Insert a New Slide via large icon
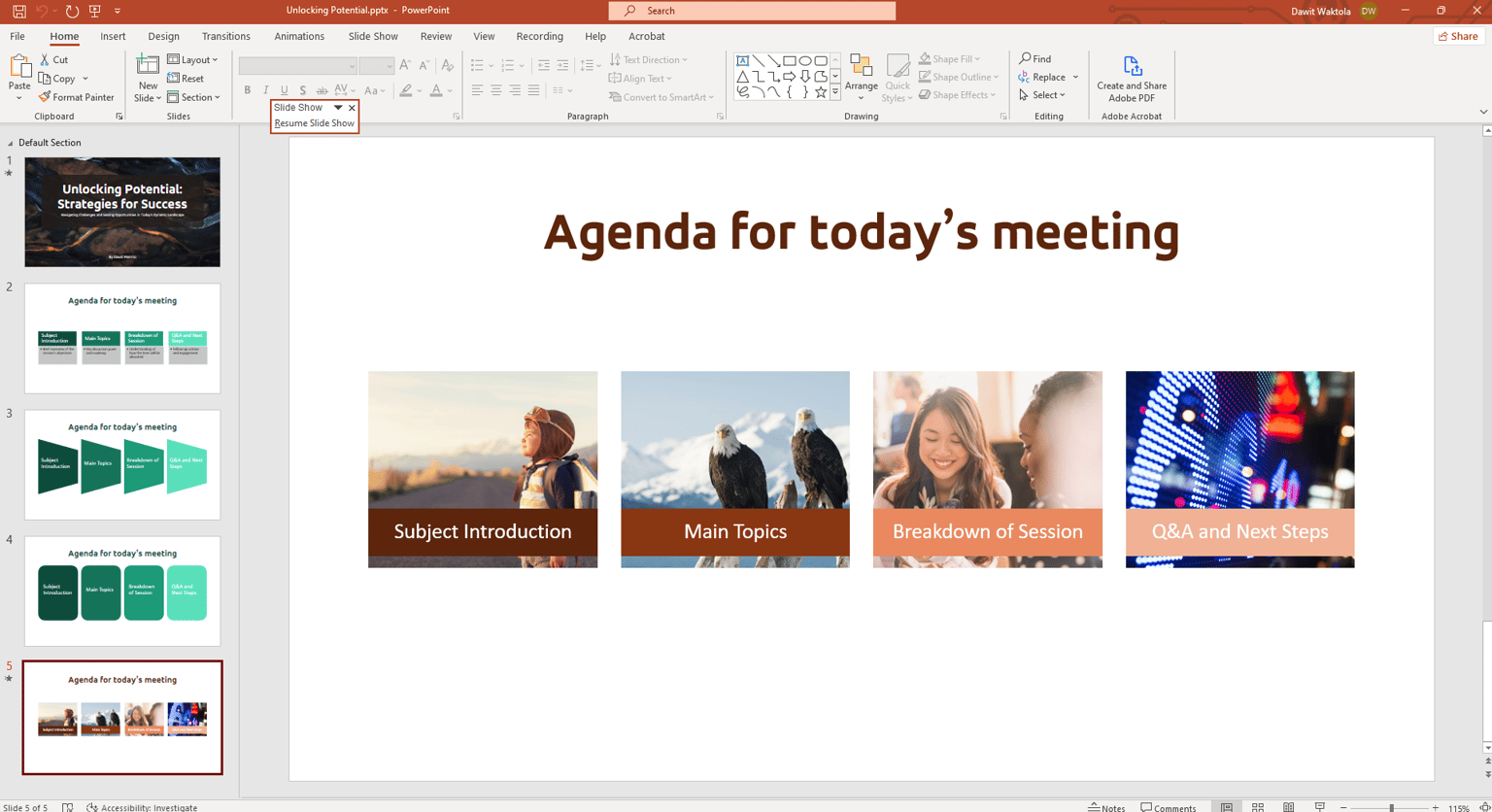 pyautogui.click(x=148, y=65)
